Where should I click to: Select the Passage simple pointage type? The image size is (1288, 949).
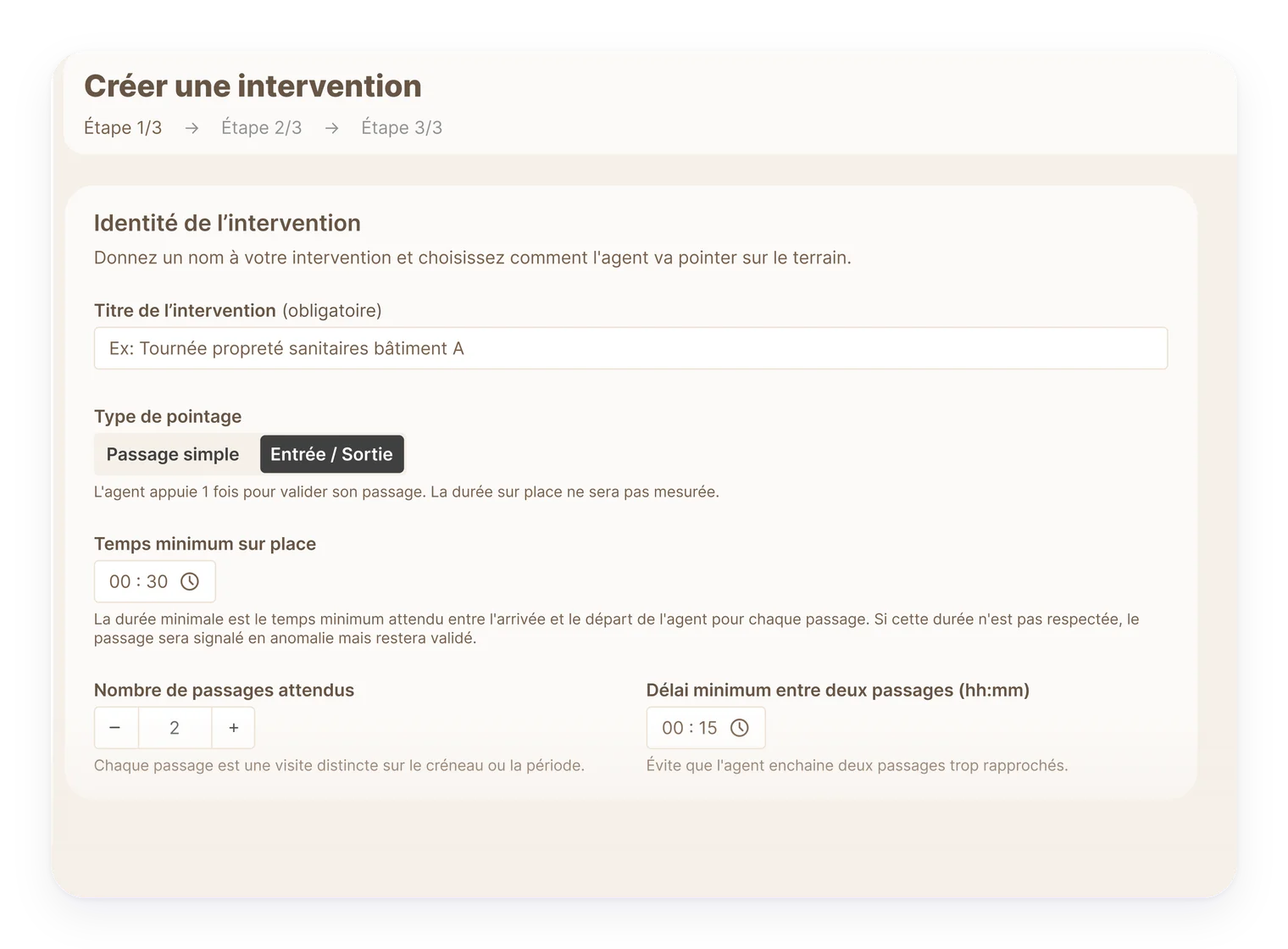click(173, 454)
